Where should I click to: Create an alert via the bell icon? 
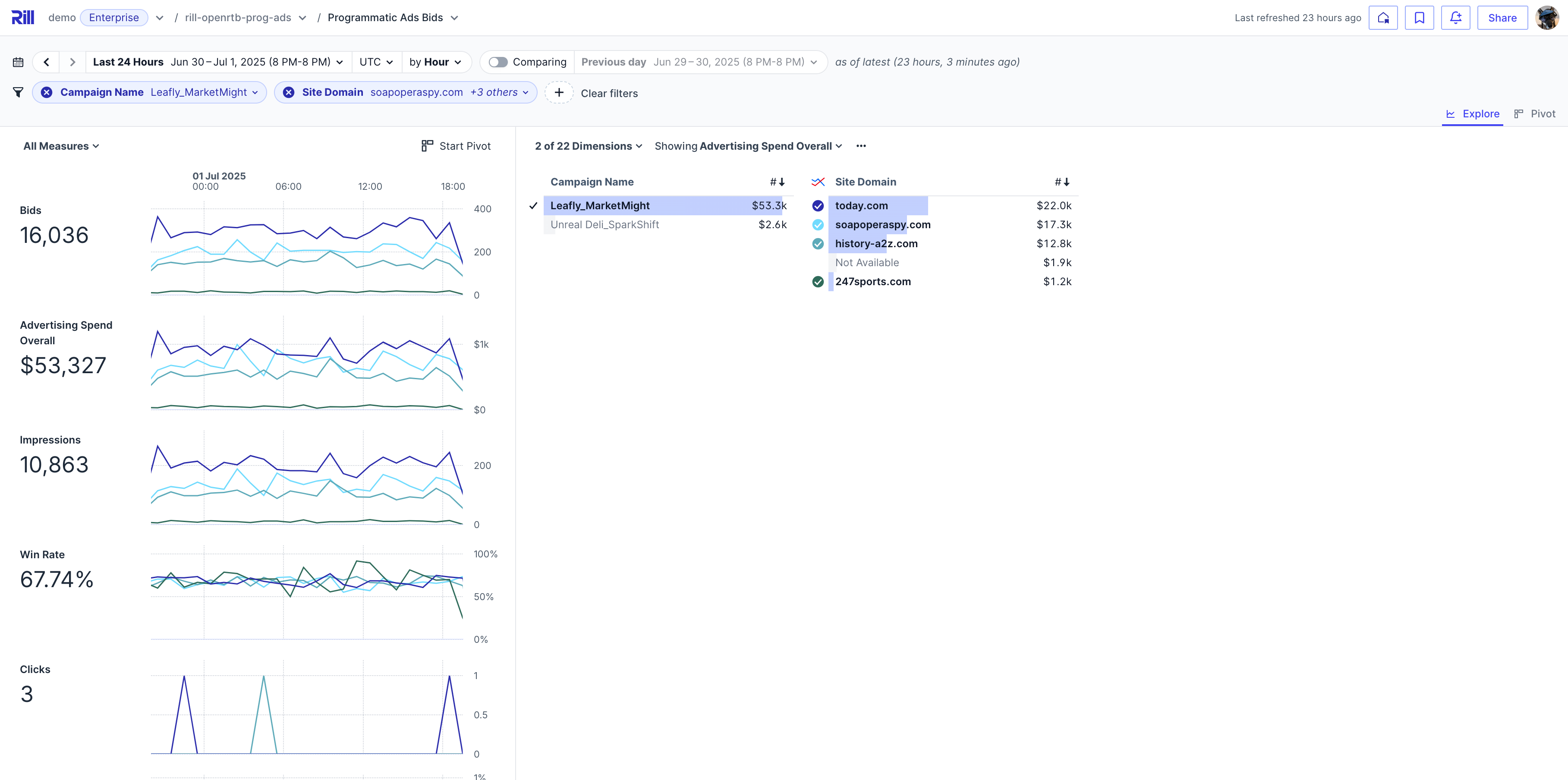coord(1455,17)
